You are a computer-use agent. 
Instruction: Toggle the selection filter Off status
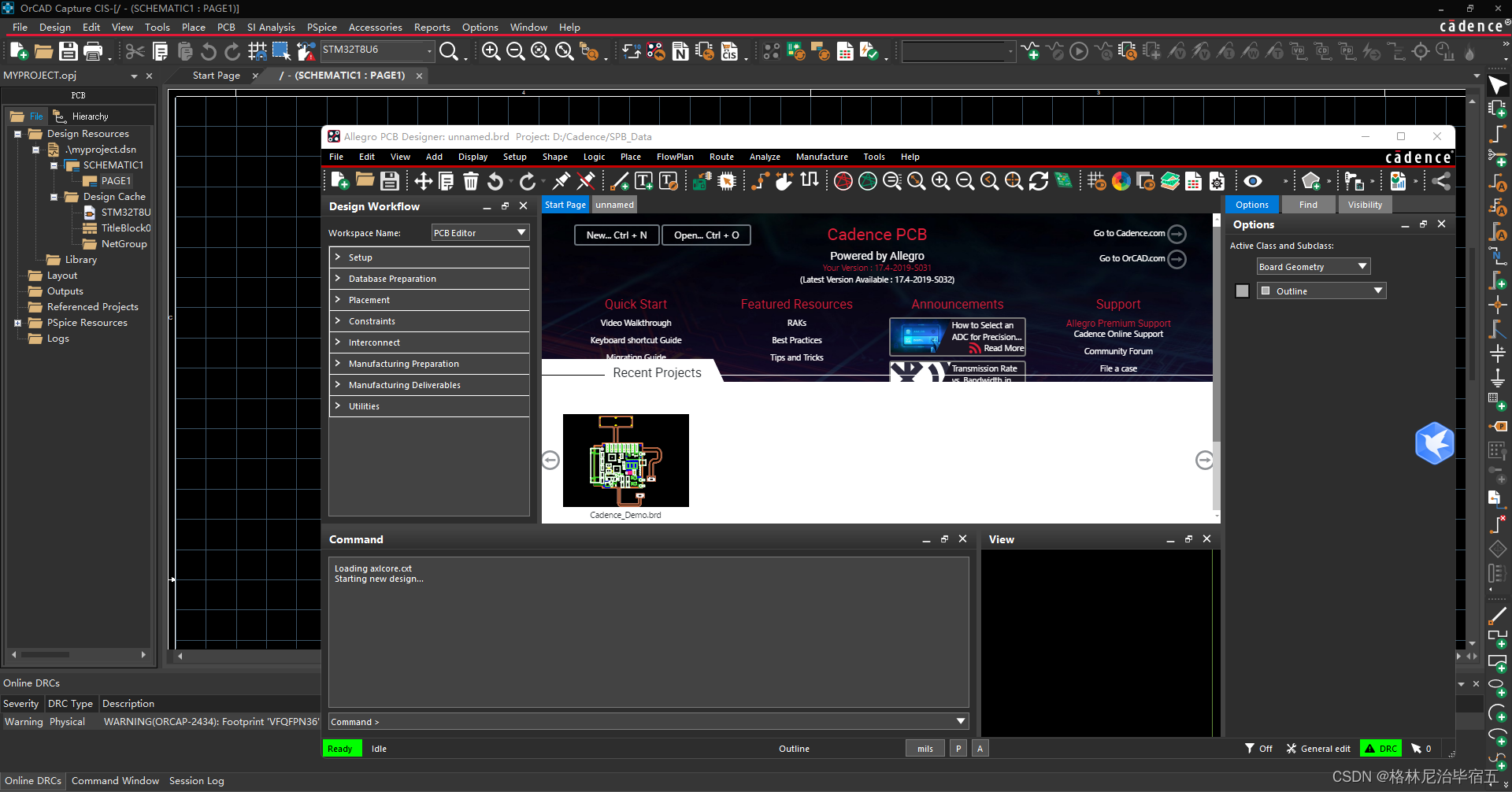1258,749
